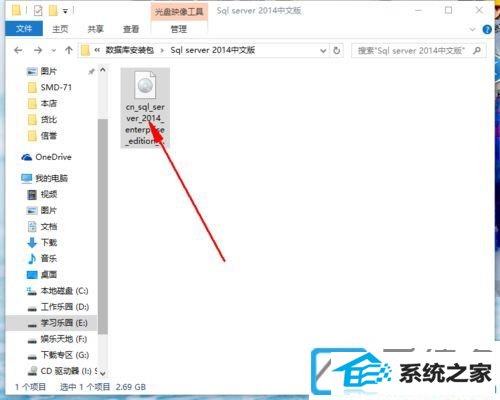Viewport: 500px width, 400px height.
Task: Switch to the 查看 ribbon tab
Action: click(131, 29)
